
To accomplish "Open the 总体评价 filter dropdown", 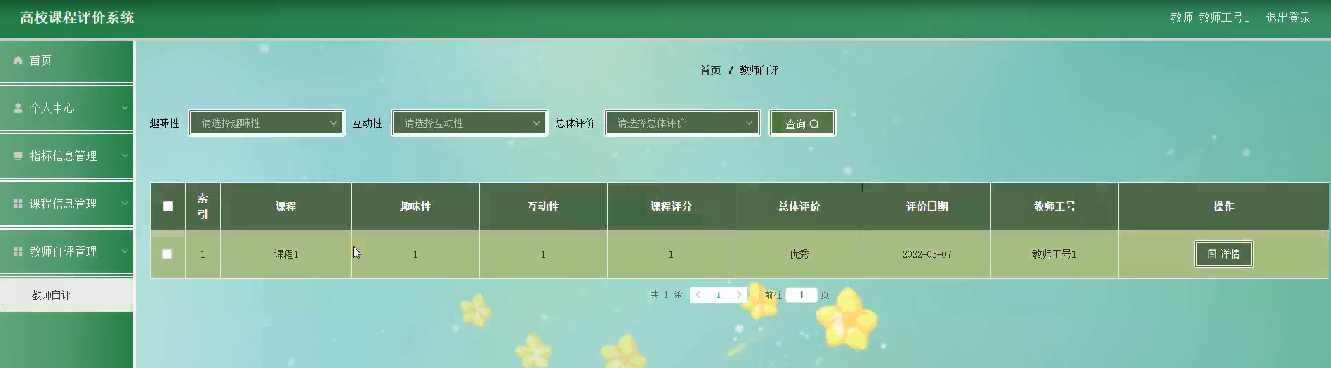I will click(x=683, y=123).
